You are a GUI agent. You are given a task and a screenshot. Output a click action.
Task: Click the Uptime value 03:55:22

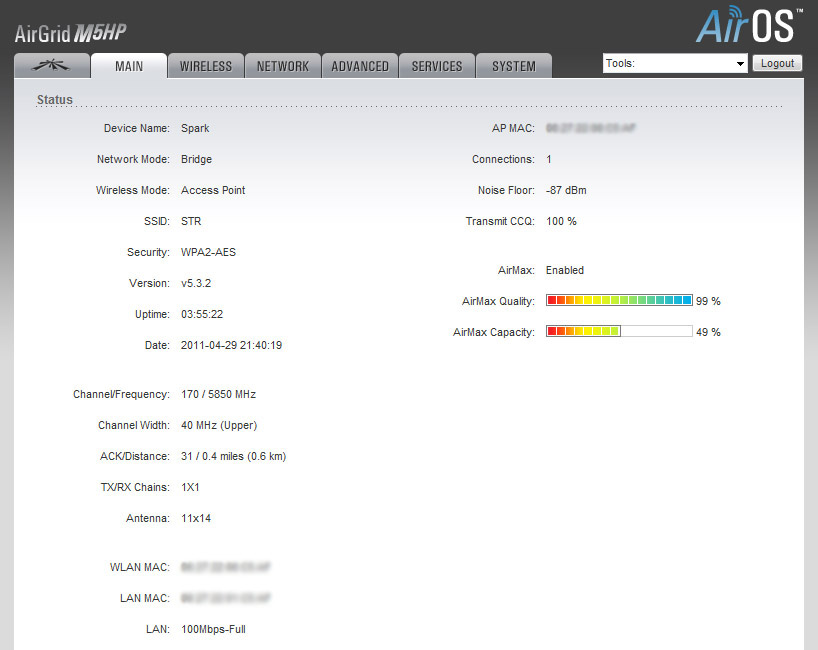pos(202,314)
